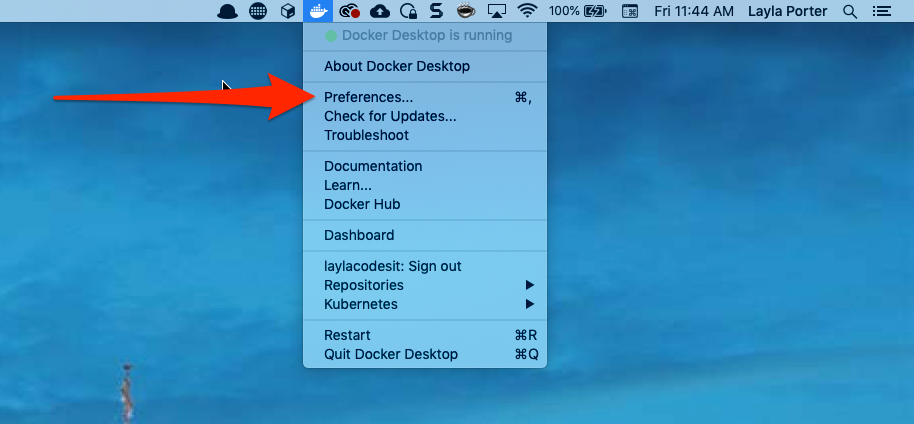Click the Fri 11:44 AM clock

point(693,11)
